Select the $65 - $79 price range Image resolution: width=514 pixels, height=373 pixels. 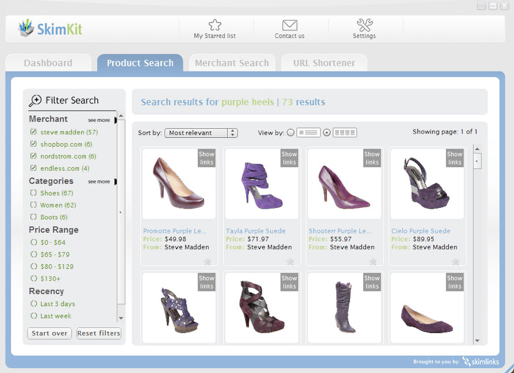coord(34,254)
